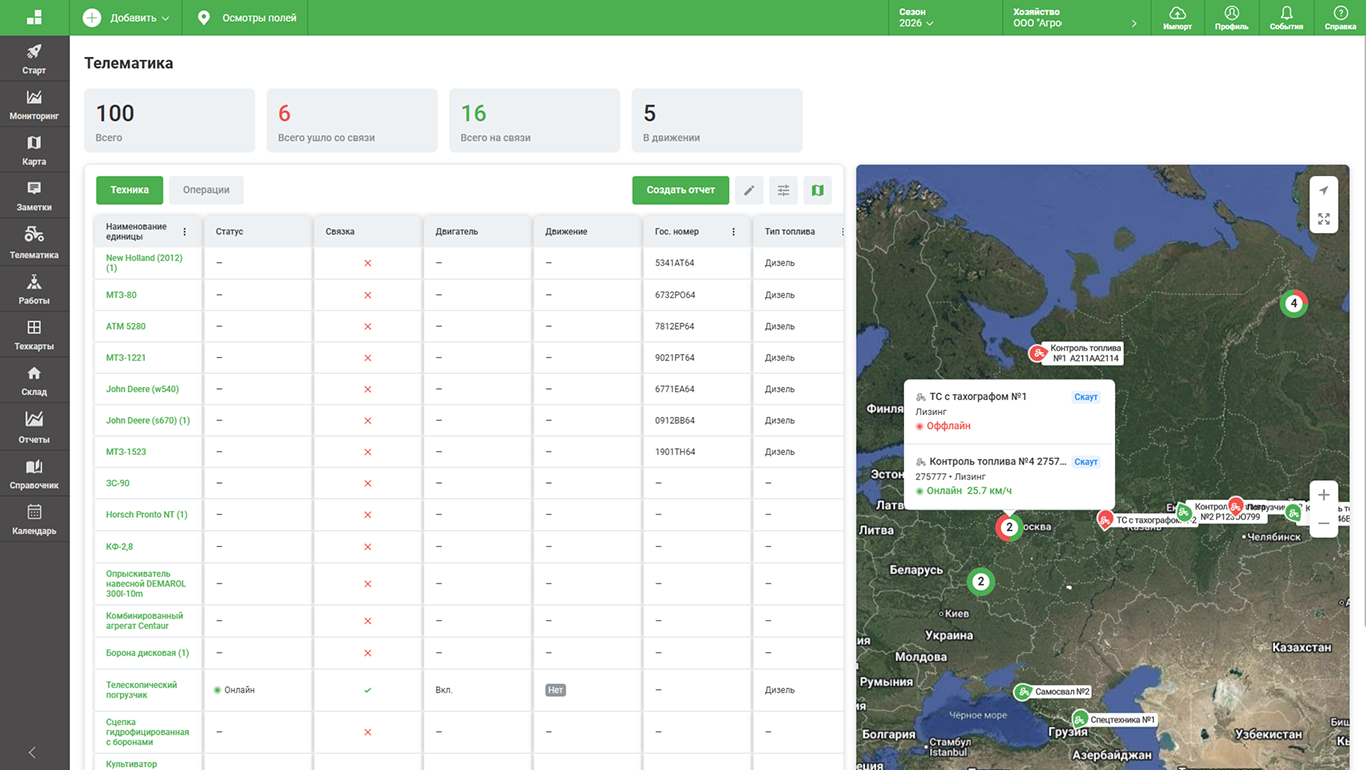Click the cluster marker labeled 4
The width and height of the screenshot is (1366, 770).
1294,303
